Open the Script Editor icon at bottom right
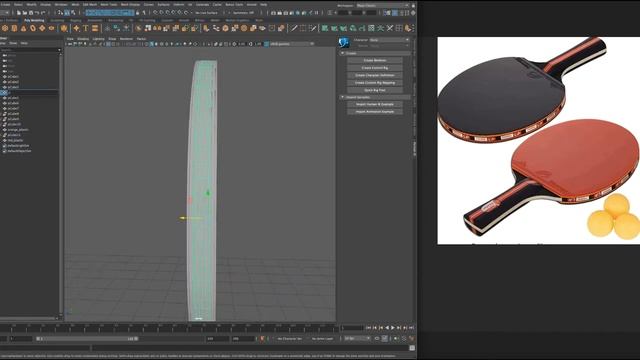This screenshot has width=640, height=360. pos(412,348)
